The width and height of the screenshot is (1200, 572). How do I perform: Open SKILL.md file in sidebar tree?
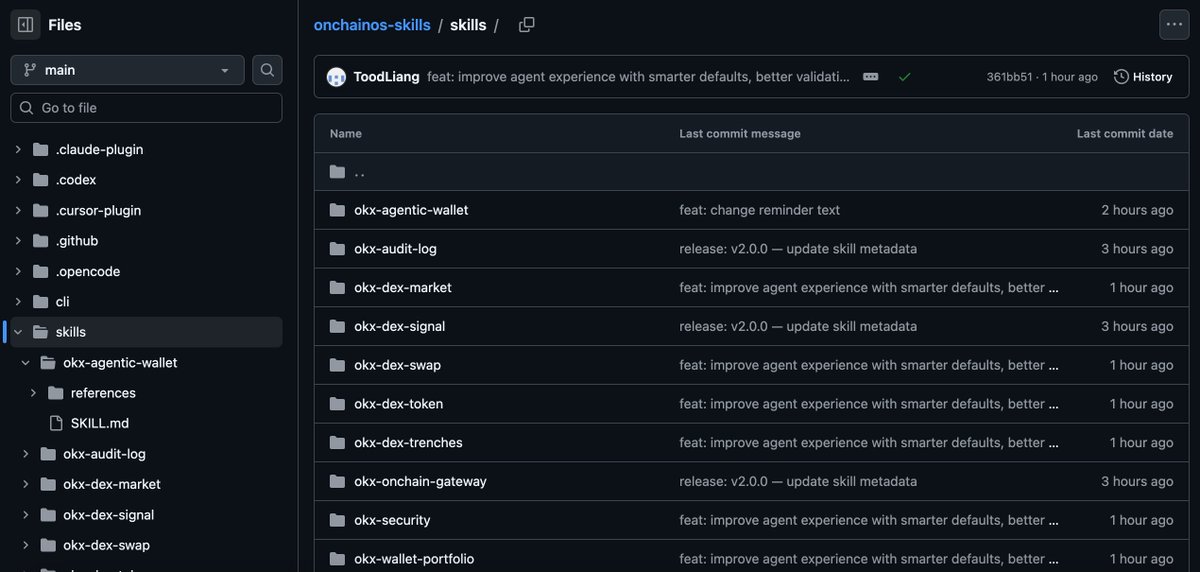[99, 423]
